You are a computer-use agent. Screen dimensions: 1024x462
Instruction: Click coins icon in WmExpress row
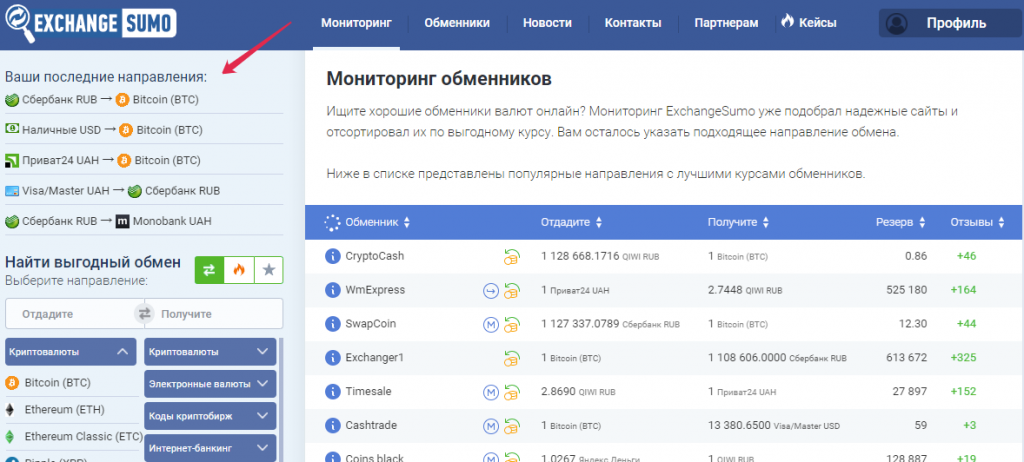point(511,291)
